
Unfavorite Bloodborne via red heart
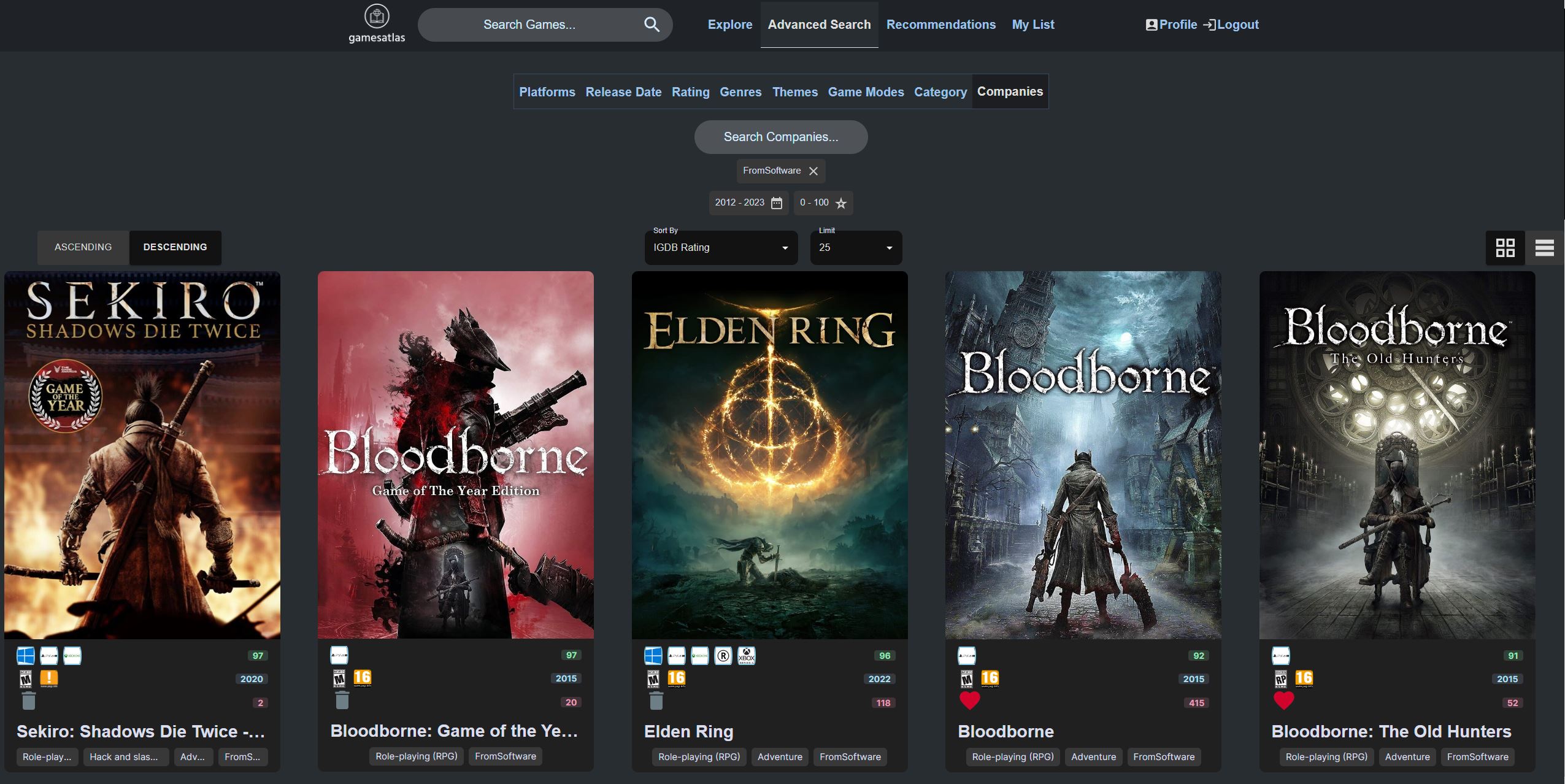969,701
